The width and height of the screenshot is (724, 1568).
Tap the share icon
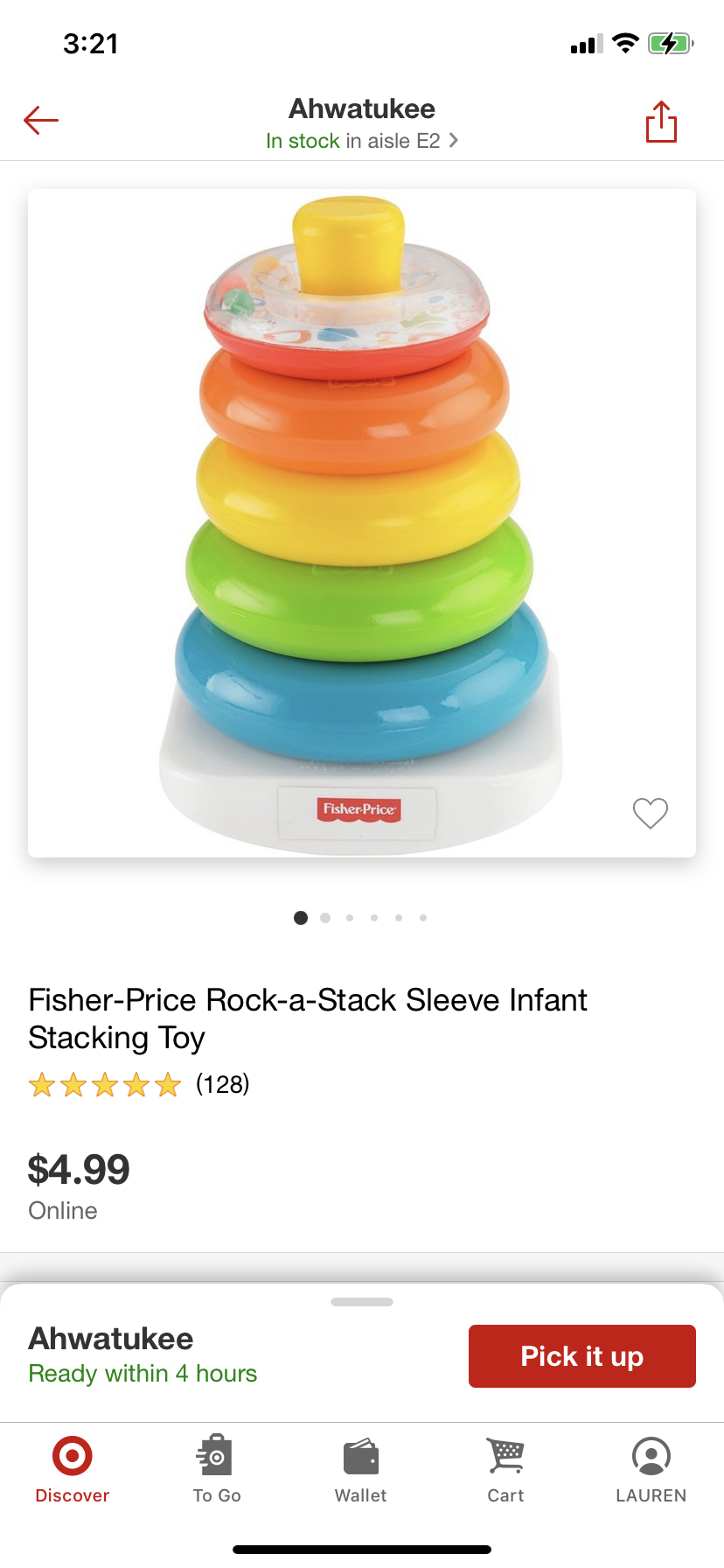(661, 121)
